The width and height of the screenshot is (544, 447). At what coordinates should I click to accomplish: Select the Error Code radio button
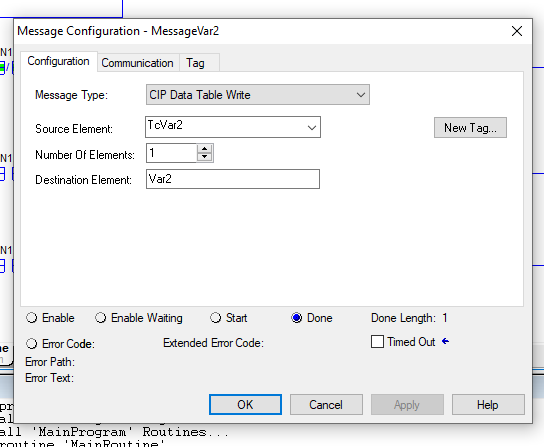tap(32, 344)
